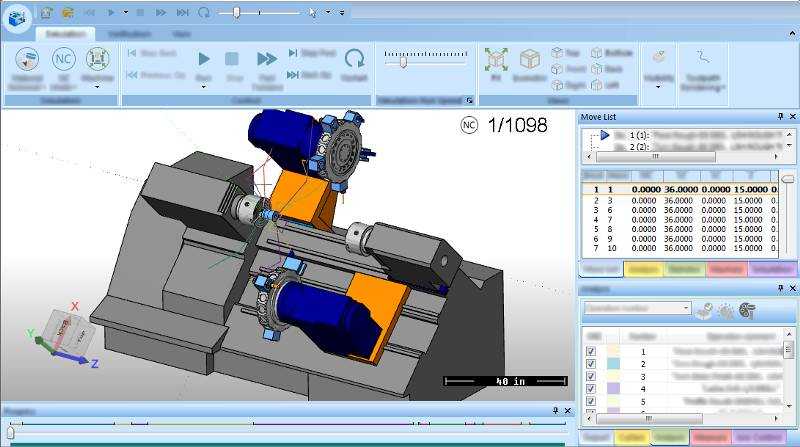Click the NC mode icon in ribbon
The image size is (800, 447).
(x=64, y=59)
